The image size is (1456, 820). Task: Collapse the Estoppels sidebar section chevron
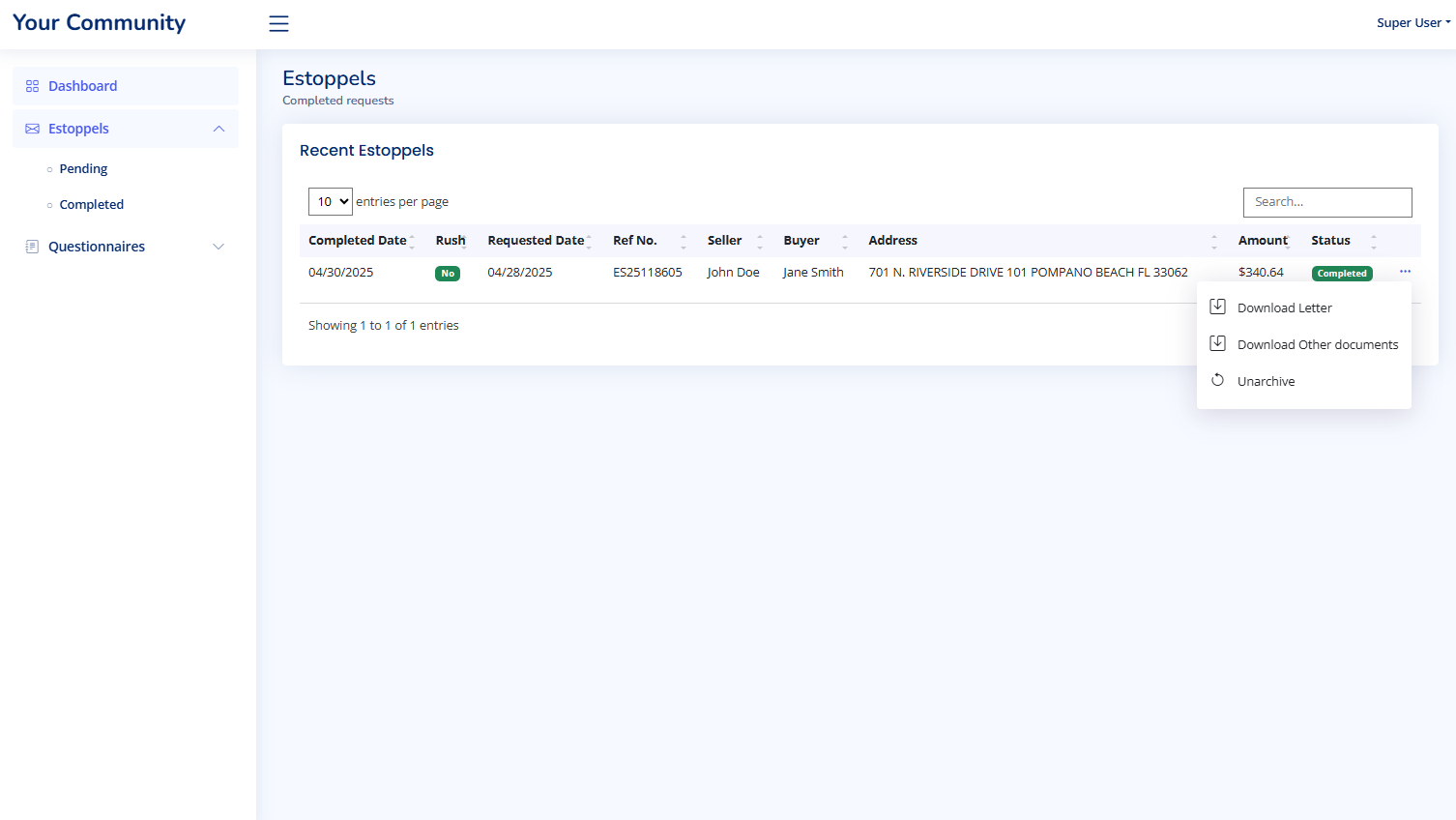218,129
